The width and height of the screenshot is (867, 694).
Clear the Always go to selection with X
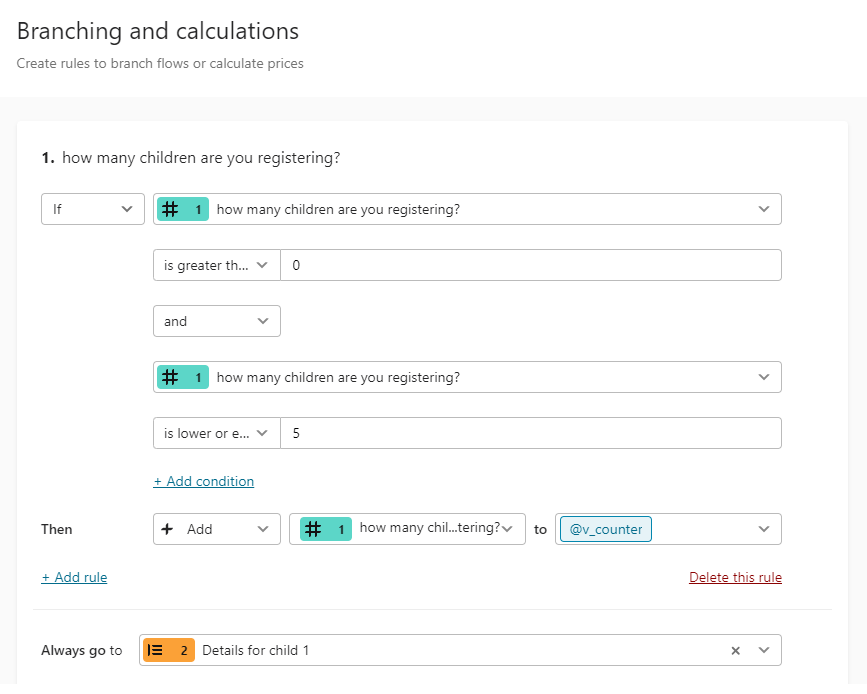tap(735, 651)
